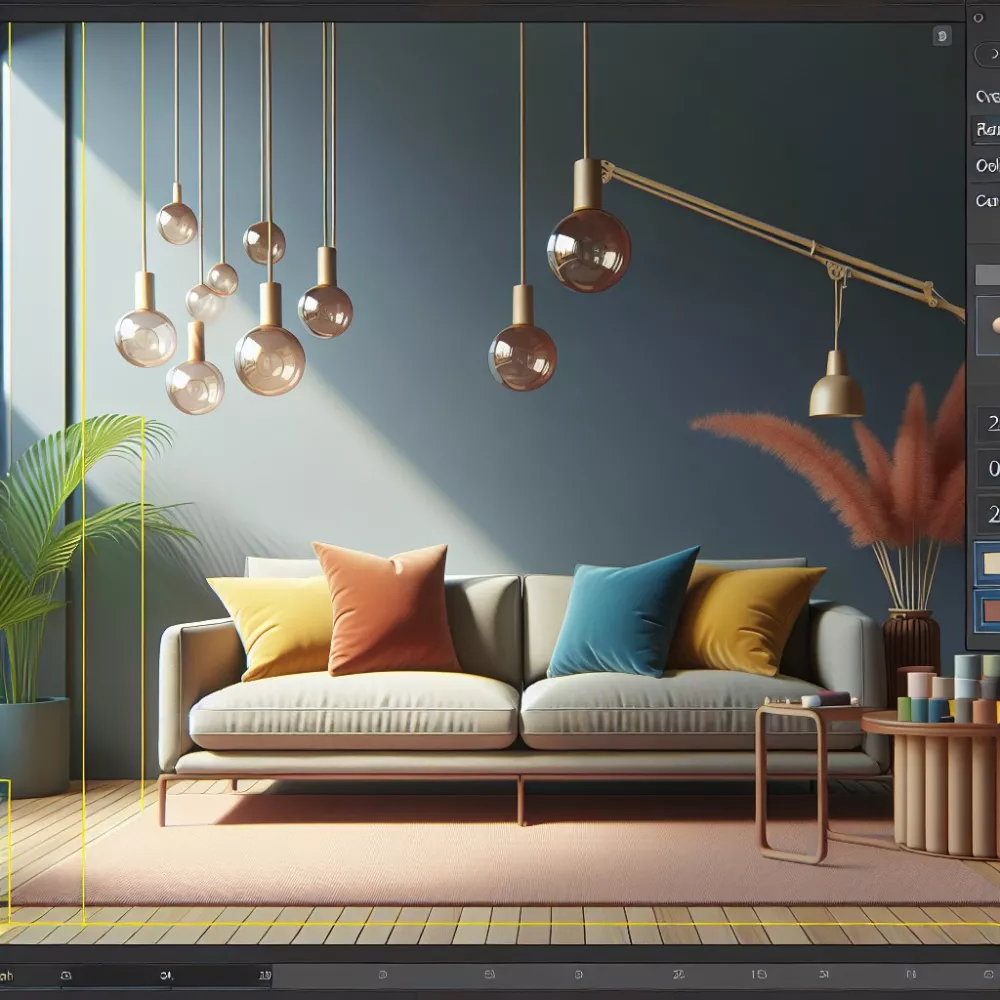Click the camera-like icon in the bottom bar

point(66,975)
